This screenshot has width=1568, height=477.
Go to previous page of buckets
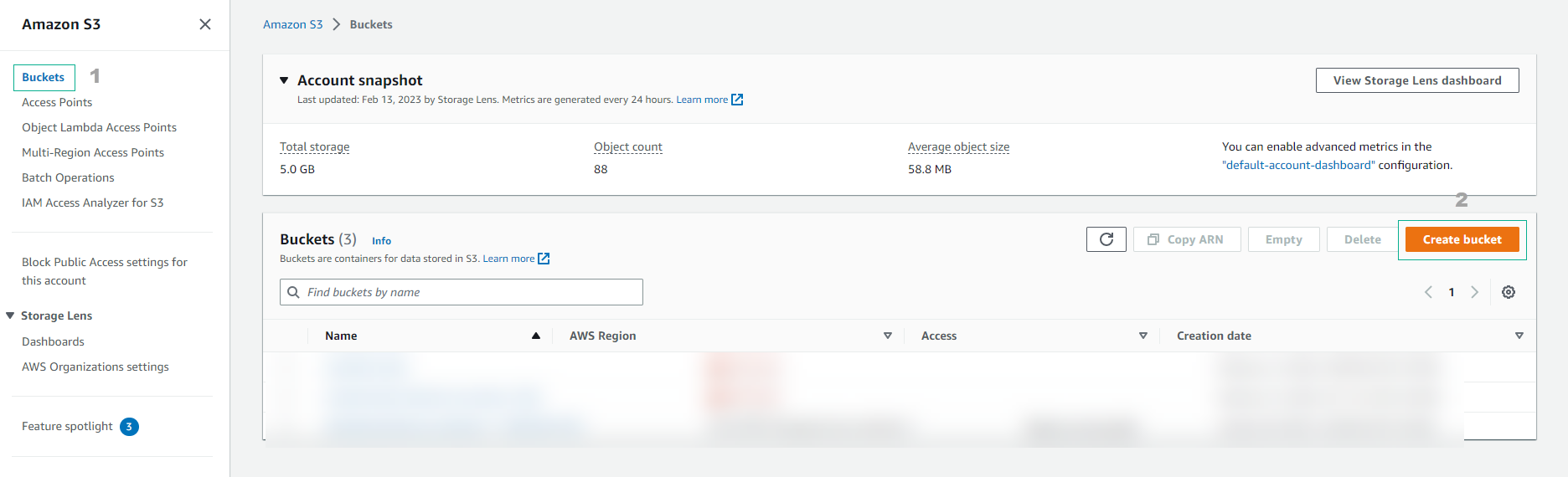(1428, 292)
